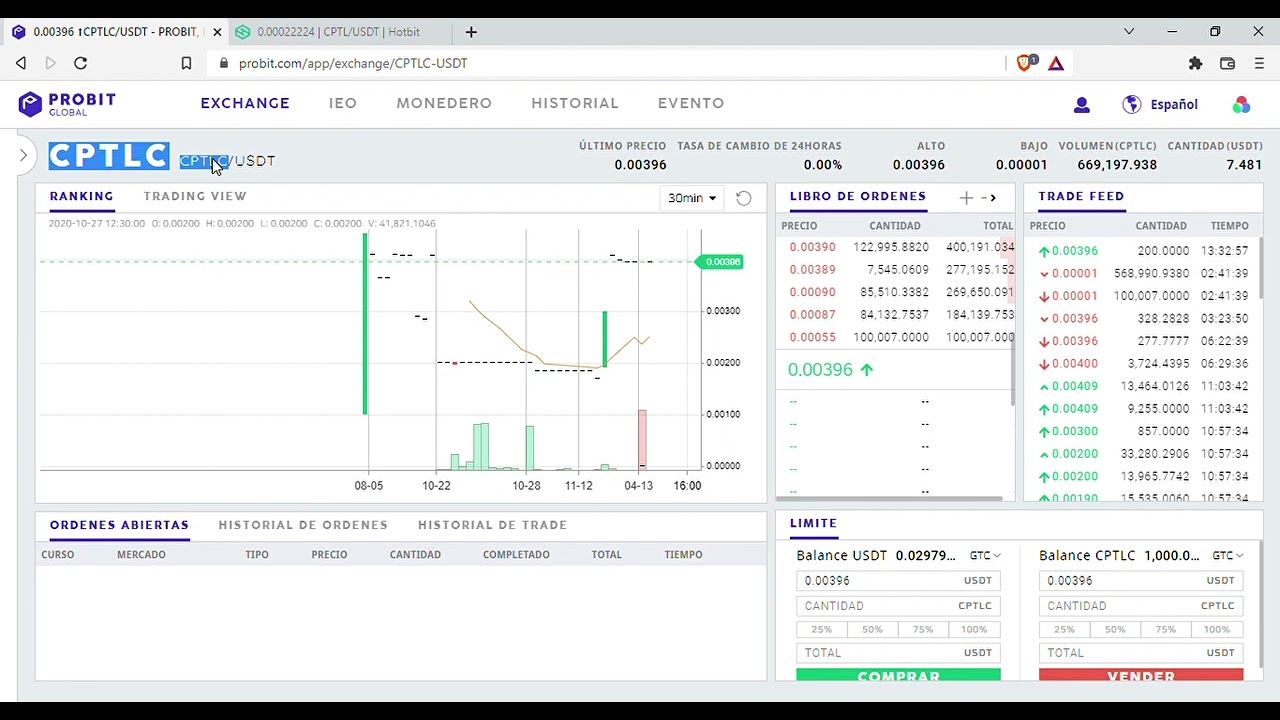The image size is (1280, 720).
Task: Open the IEO menu
Action: (x=343, y=103)
